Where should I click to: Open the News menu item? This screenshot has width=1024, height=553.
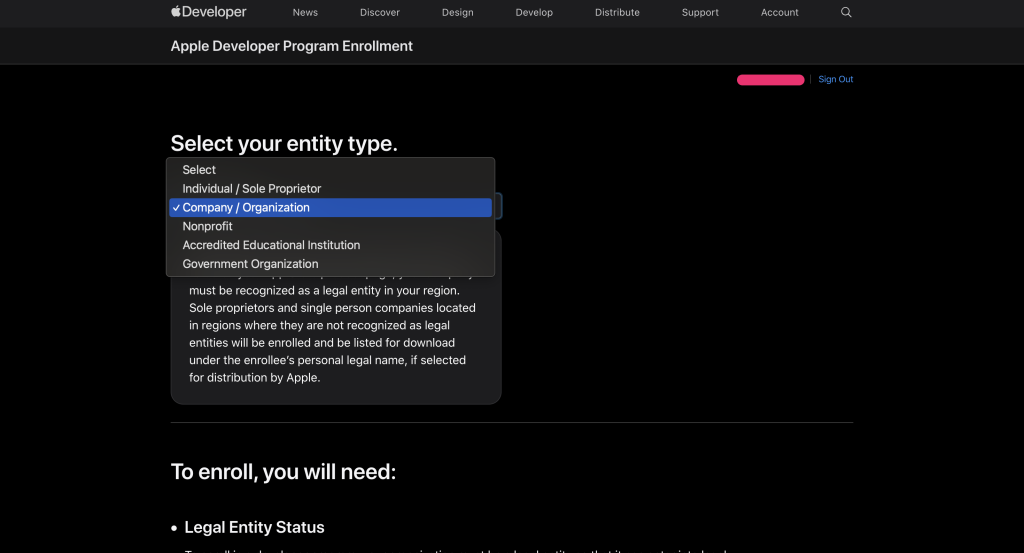[x=305, y=12]
